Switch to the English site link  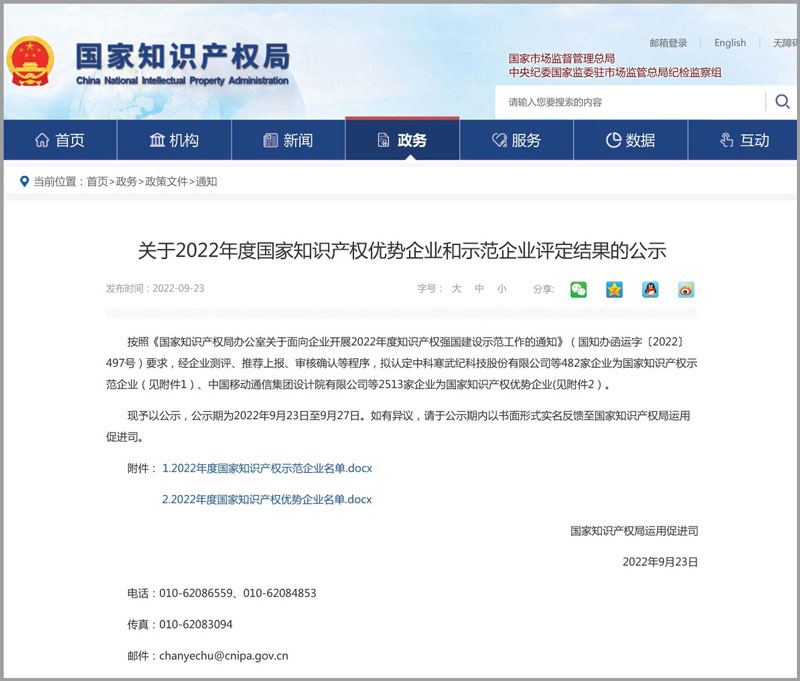[x=730, y=43]
